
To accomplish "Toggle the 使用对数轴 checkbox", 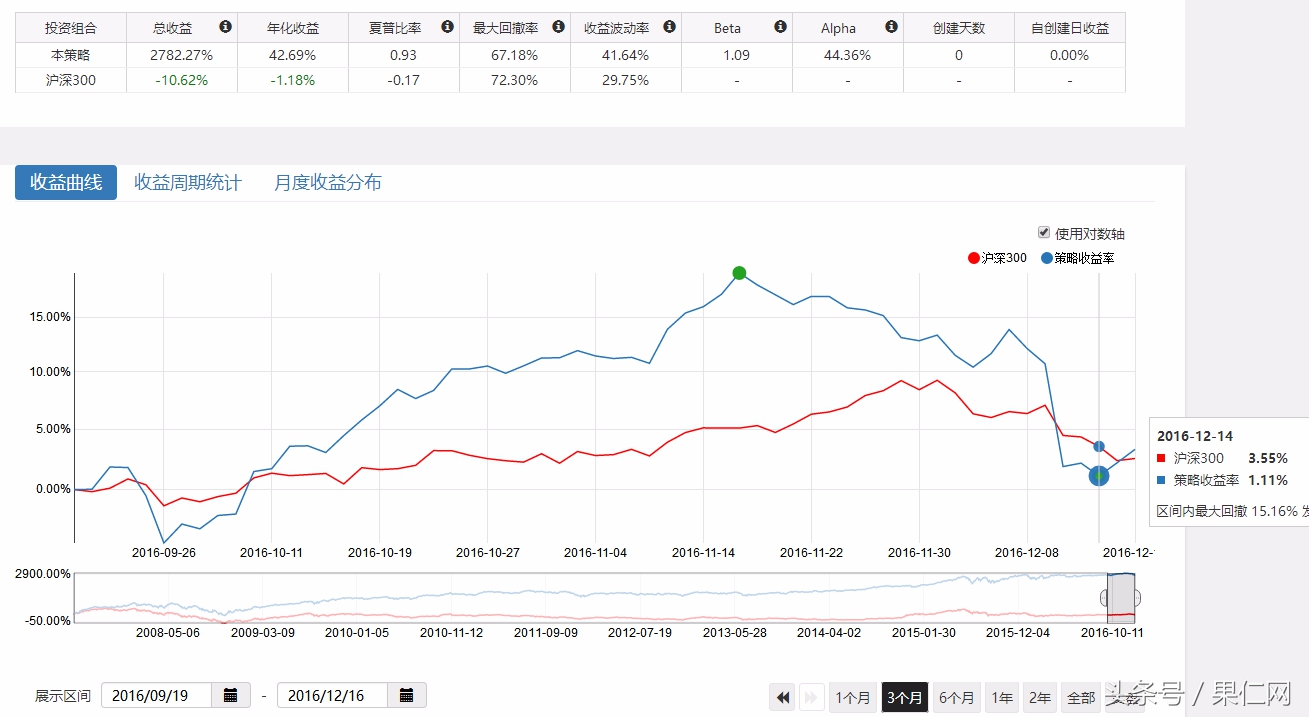I will (x=1044, y=232).
